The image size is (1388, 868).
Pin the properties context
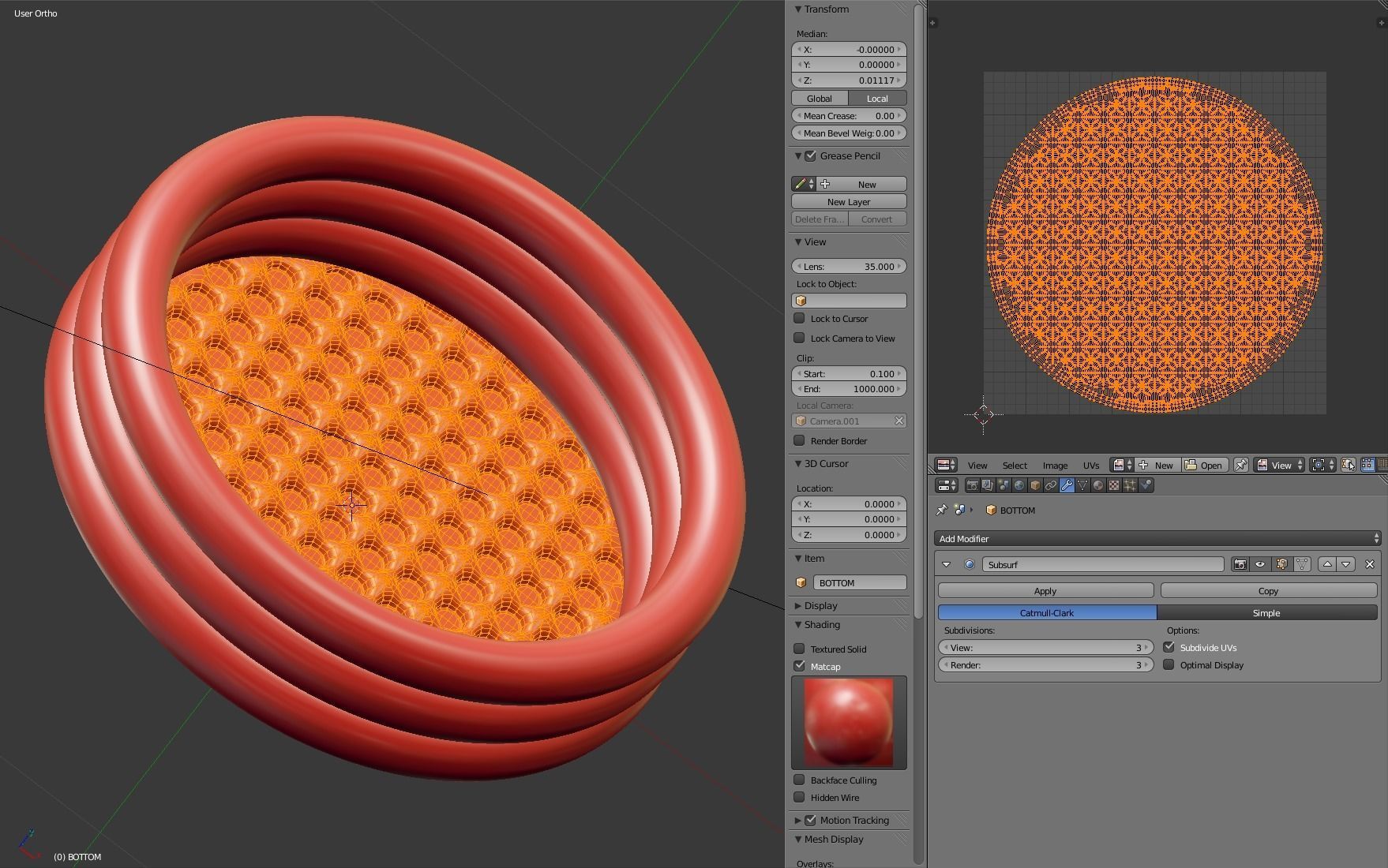coord(941,510)
